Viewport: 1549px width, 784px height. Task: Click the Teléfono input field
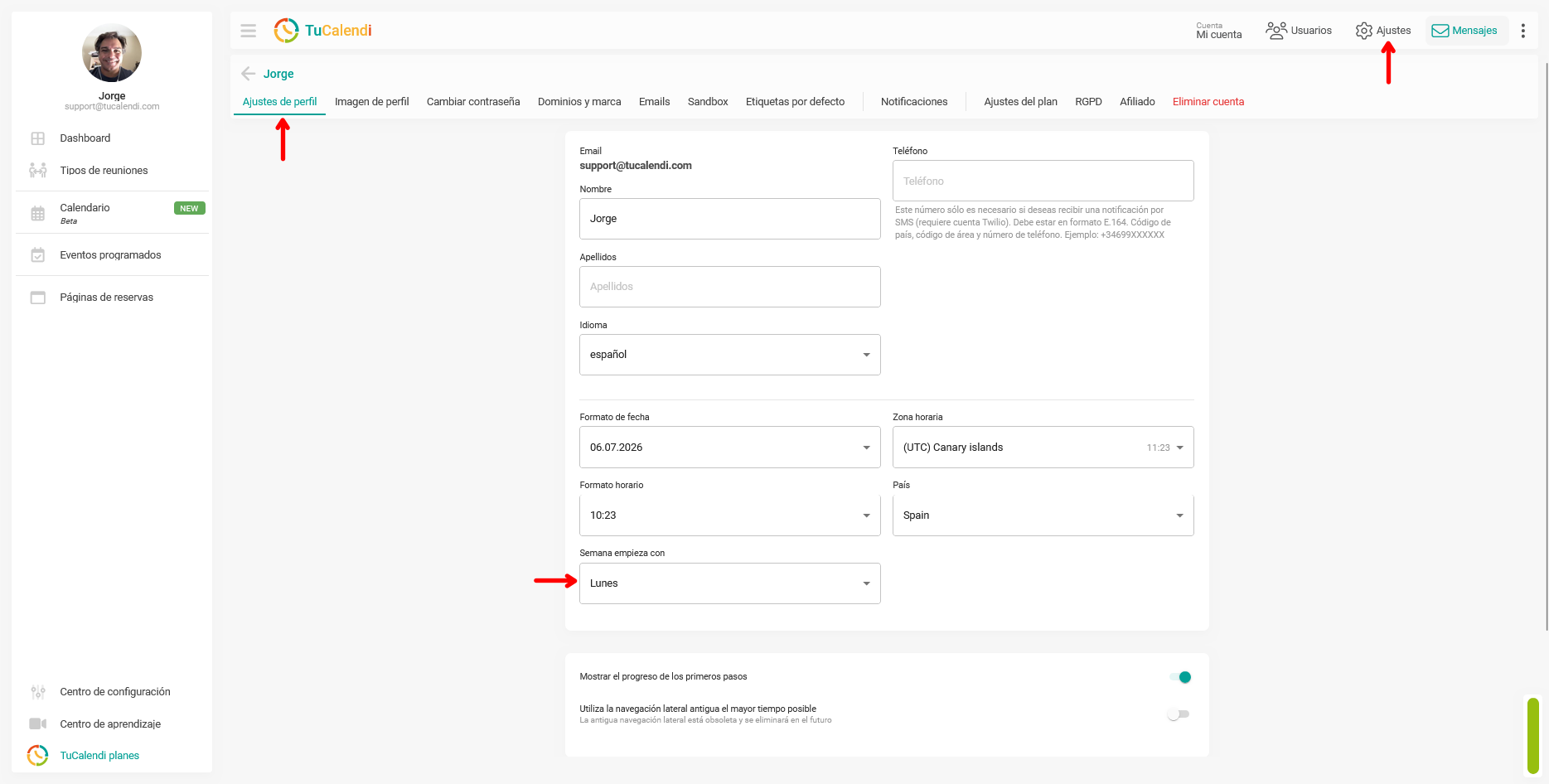point(1043,181)
